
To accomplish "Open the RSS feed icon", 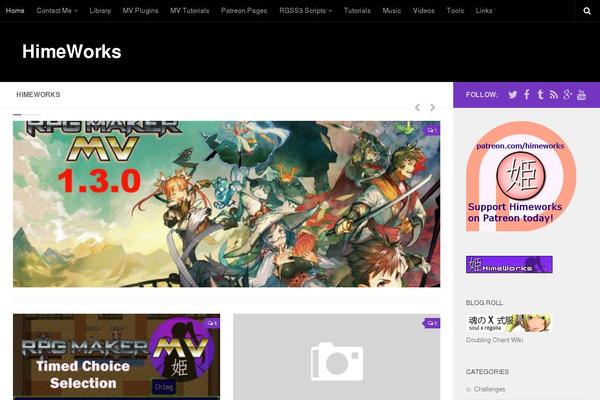I will pos(554,95).
